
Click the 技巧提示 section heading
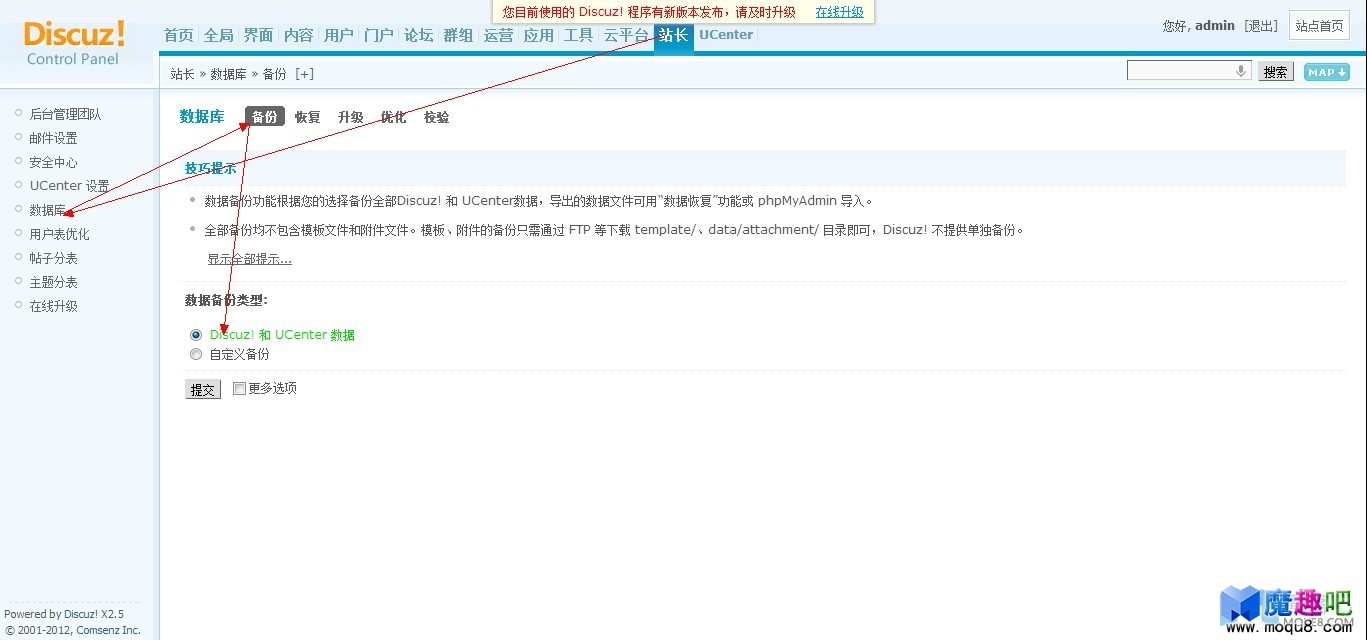coord(211,168)
